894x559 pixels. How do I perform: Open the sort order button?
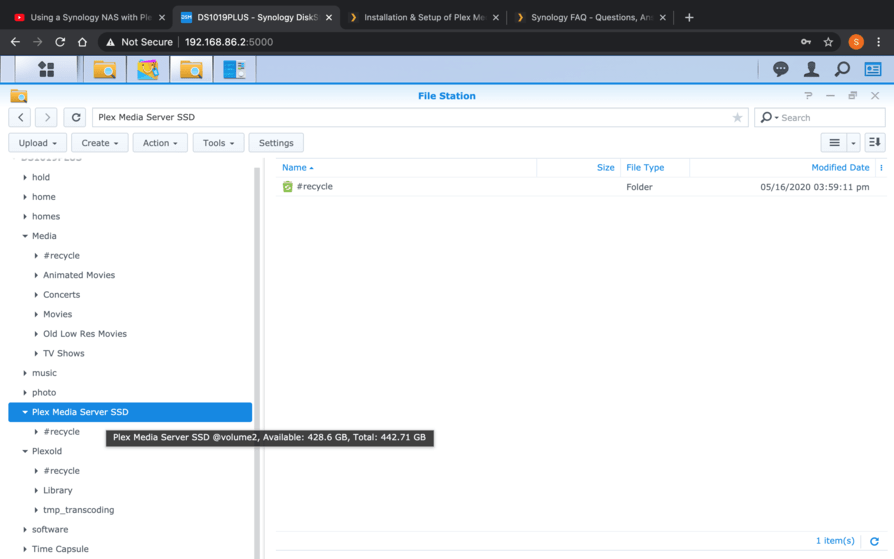point(875,143)
